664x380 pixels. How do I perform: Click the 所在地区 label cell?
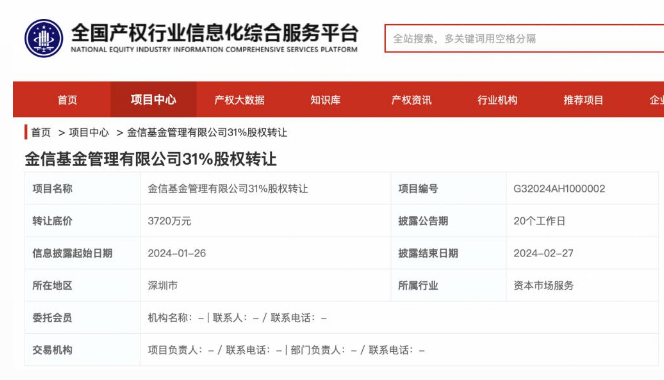tap(83, 286)
